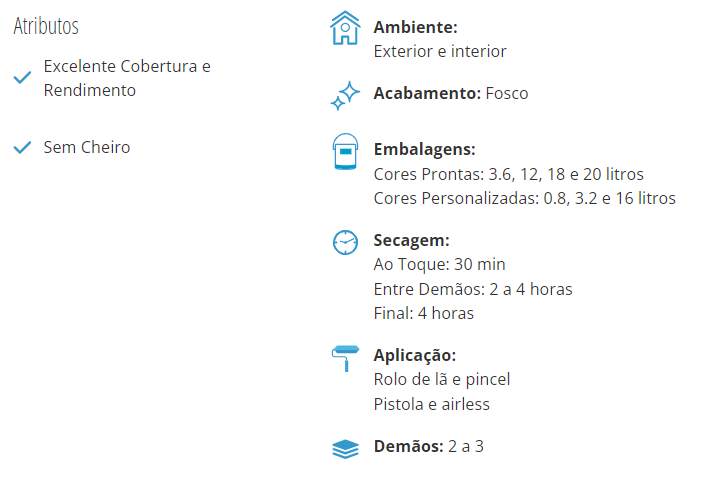Click the Sem Cheiro attribute text
Viewport: 716px width, 486px height.
coord(87,147)
